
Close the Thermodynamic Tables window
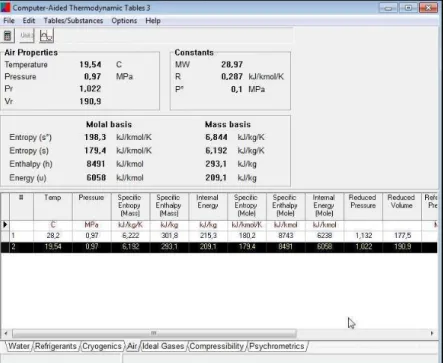click(428, 8)
